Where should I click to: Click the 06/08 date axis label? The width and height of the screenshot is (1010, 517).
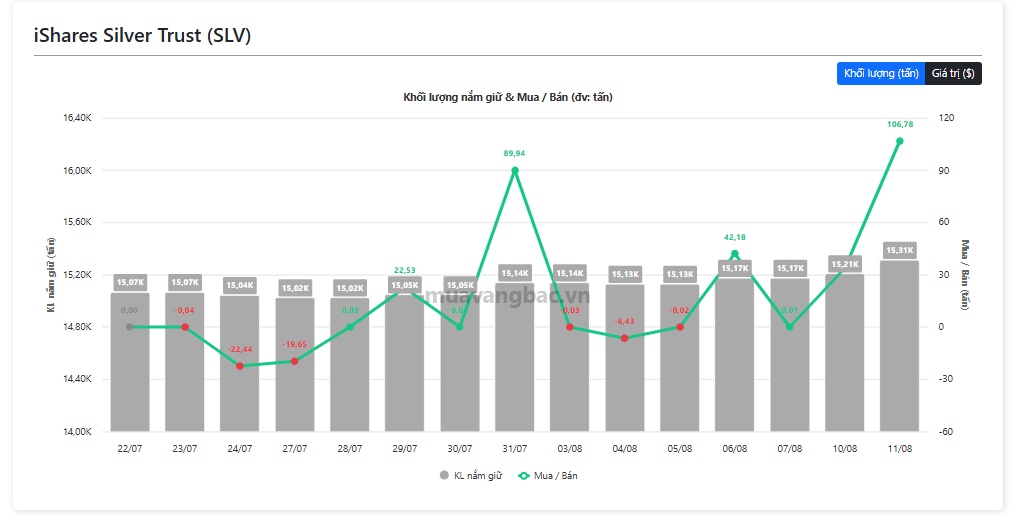tap(734, 449)
